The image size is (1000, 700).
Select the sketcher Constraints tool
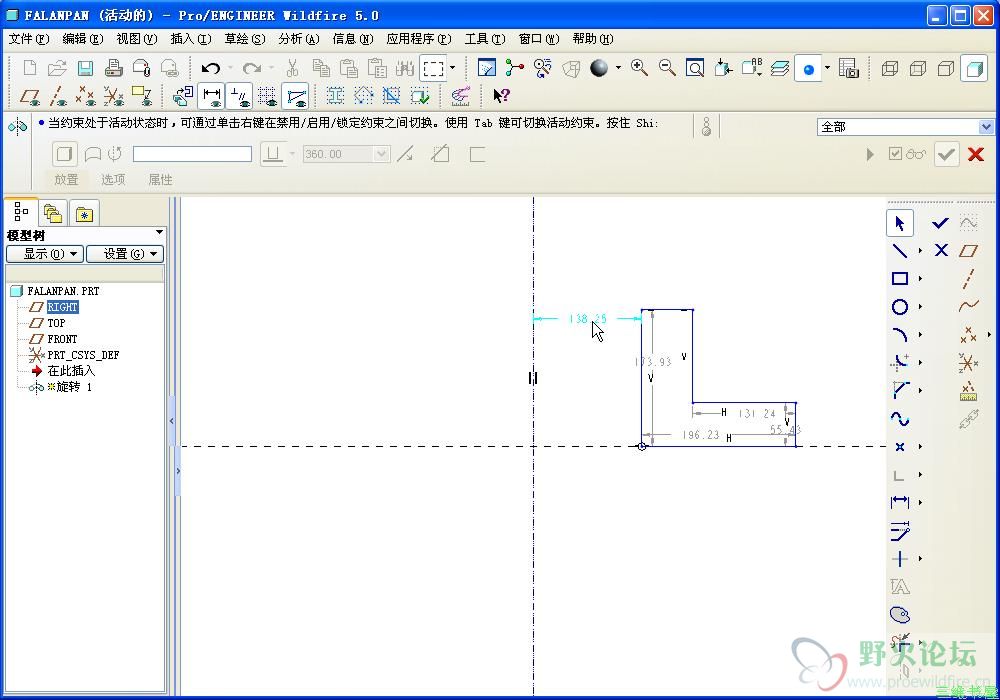(899, 559)
